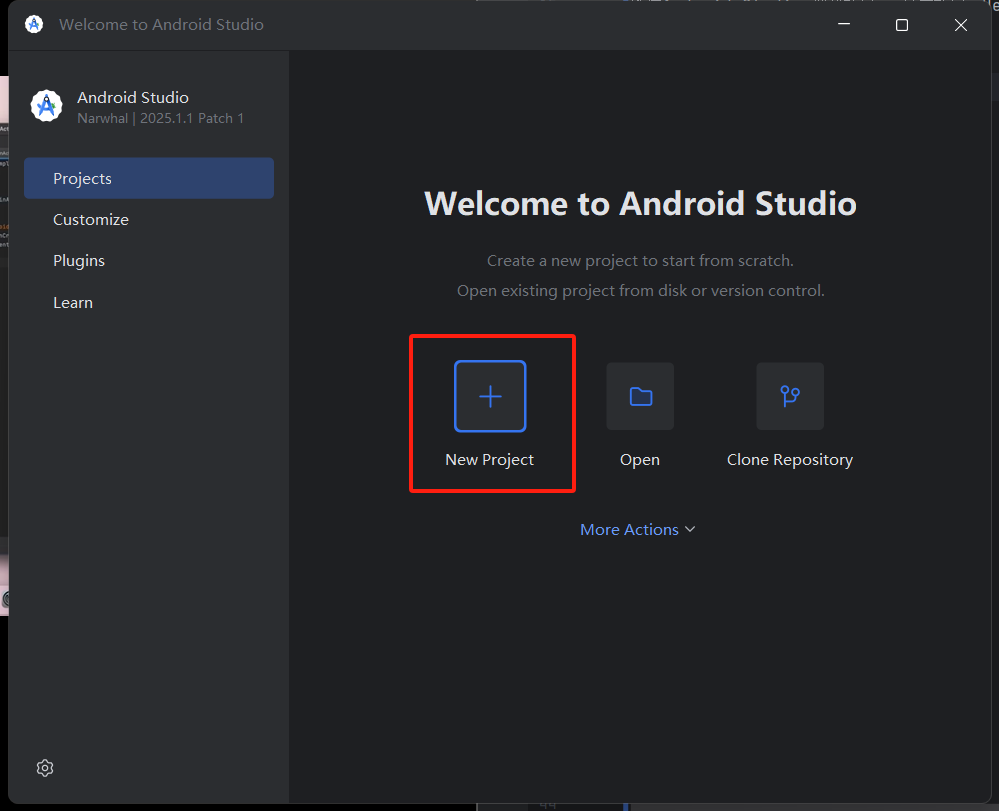999x811 pixels.
Task: Close the Welcome to Android Studio window
Action: coord(961,25)
